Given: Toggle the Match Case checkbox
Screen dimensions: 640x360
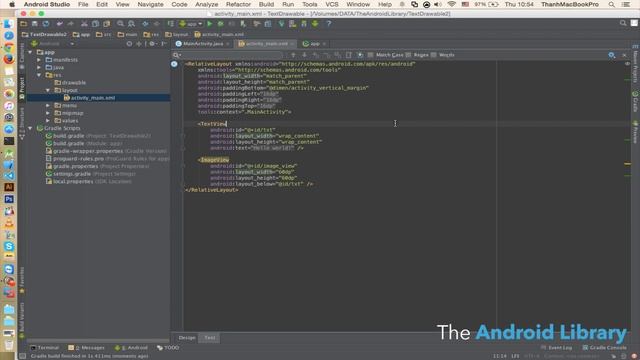Looking at the screenshot, I should coord(370,55).
